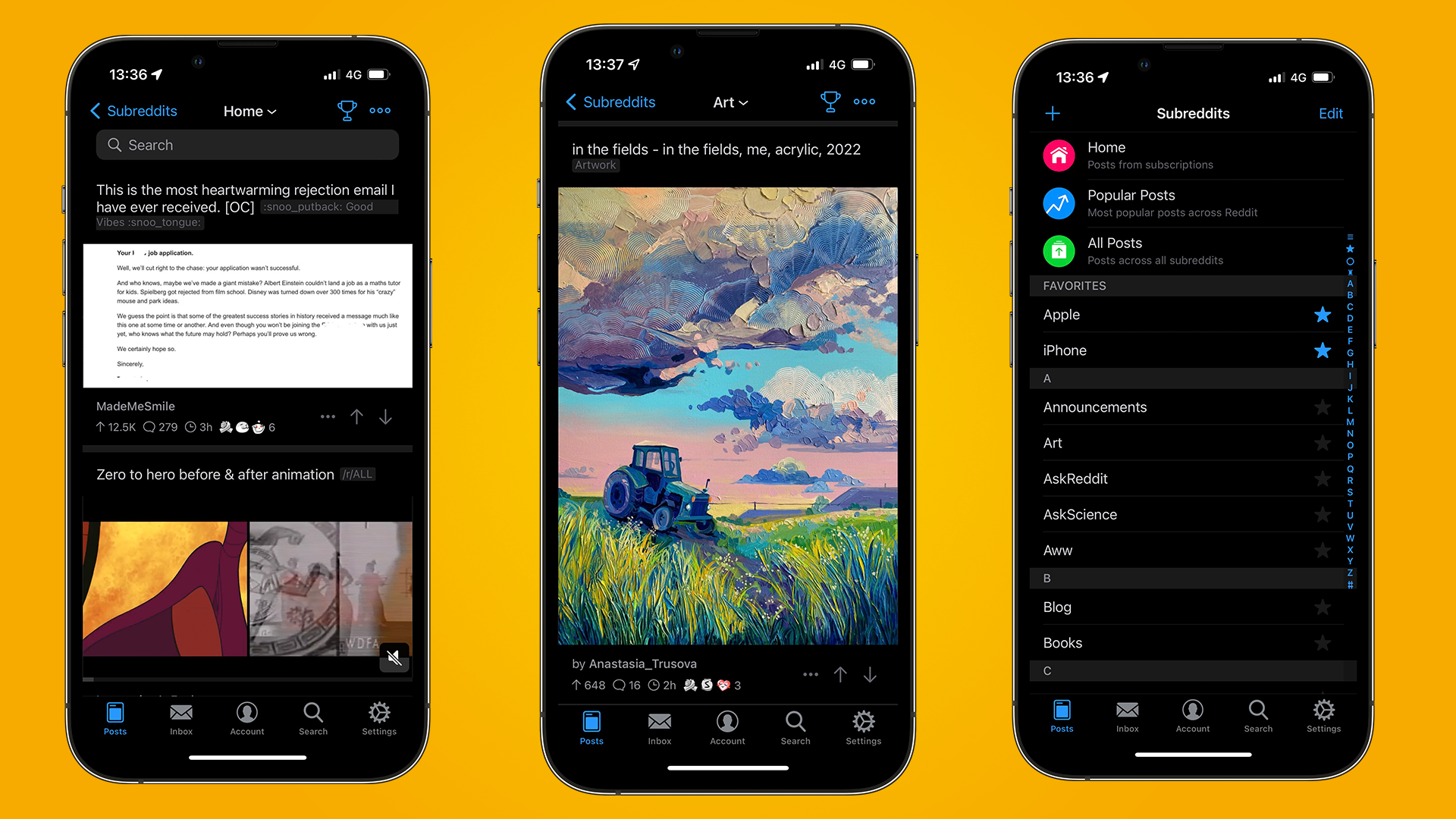The width and height of the screenshot is (1456, 819).
Task: Tap the Account icon in bottom nav
Action: click(x=247, y=720)
